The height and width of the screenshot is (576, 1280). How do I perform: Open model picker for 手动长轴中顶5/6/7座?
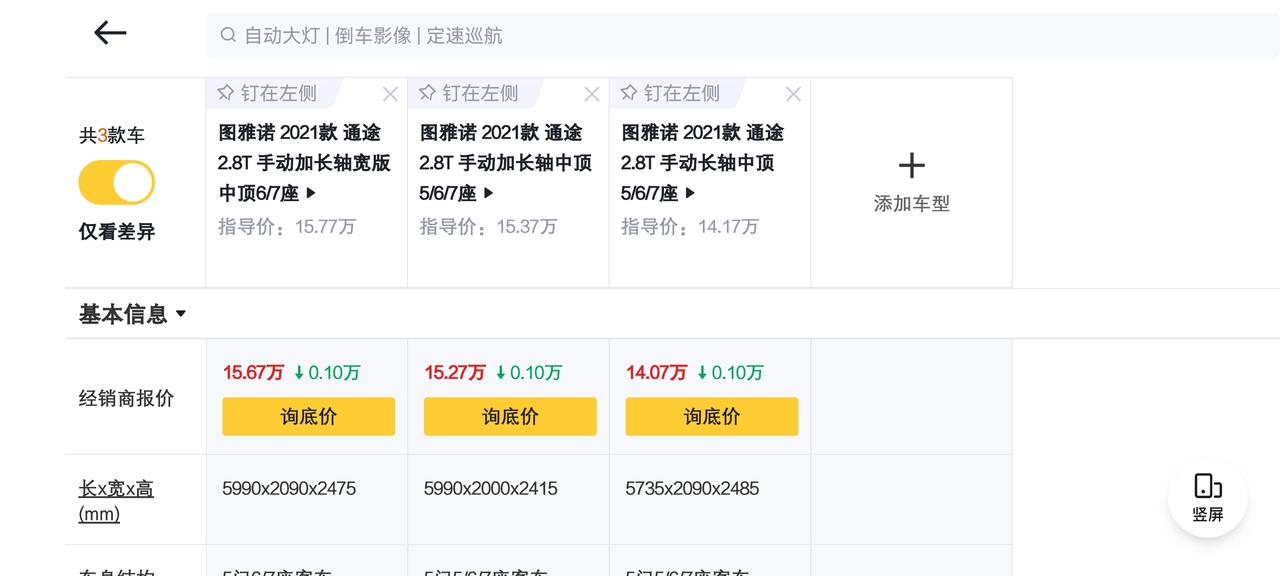[702, 162]
